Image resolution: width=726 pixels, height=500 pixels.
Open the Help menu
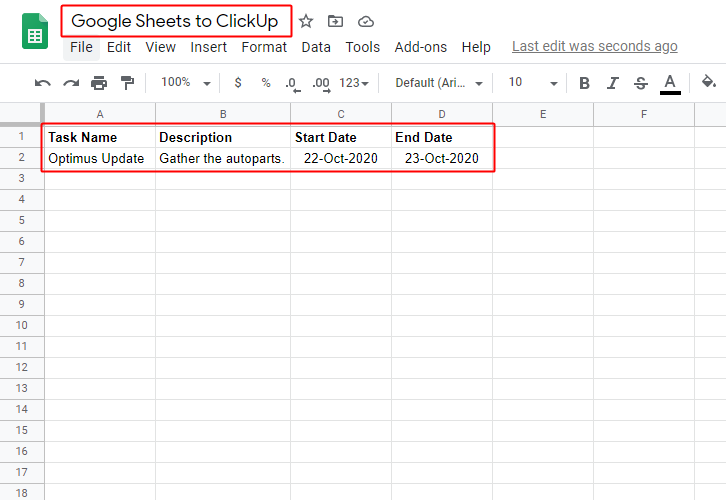click(476, 47)
